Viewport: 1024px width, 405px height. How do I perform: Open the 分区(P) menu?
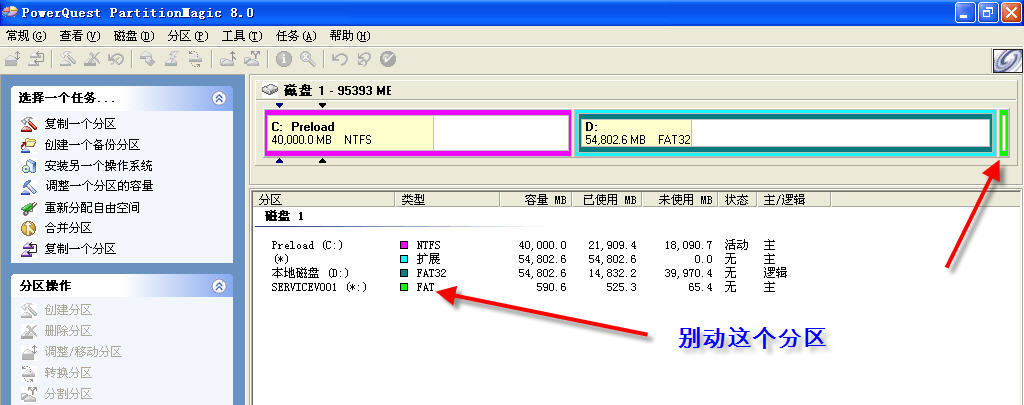point(188,36)
